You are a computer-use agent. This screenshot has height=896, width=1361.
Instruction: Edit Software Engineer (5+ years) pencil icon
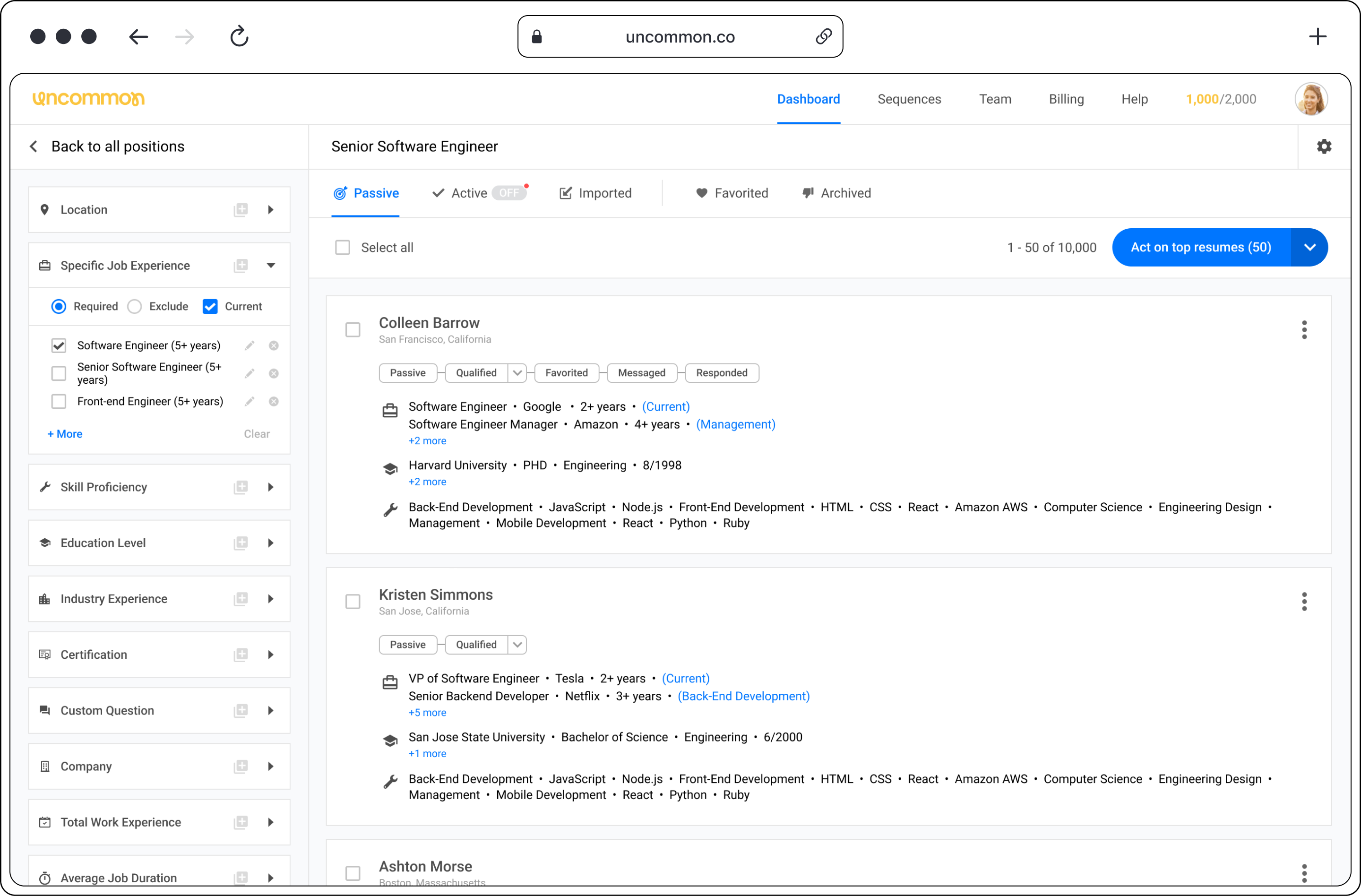point(250,345)
